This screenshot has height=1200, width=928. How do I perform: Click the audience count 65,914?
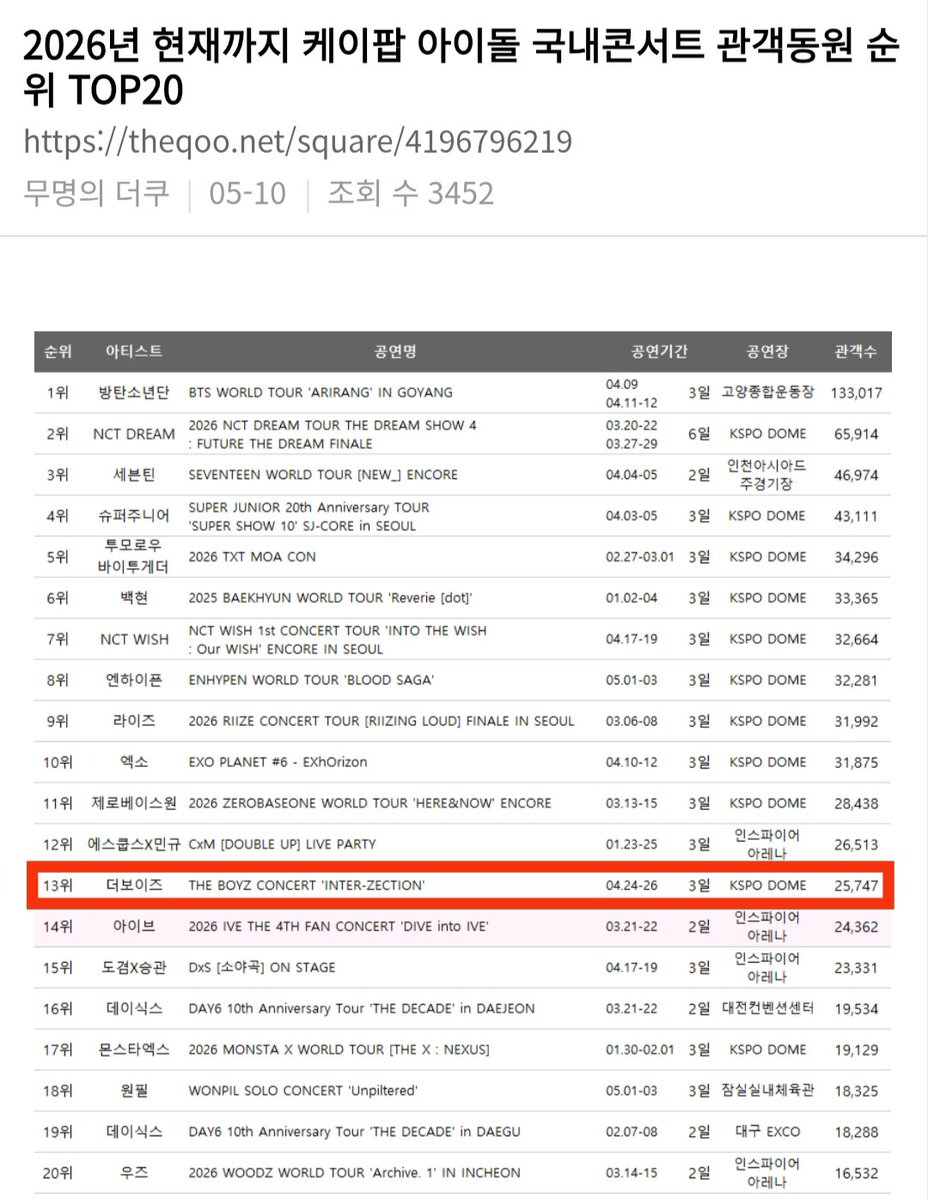click(856, 434)
